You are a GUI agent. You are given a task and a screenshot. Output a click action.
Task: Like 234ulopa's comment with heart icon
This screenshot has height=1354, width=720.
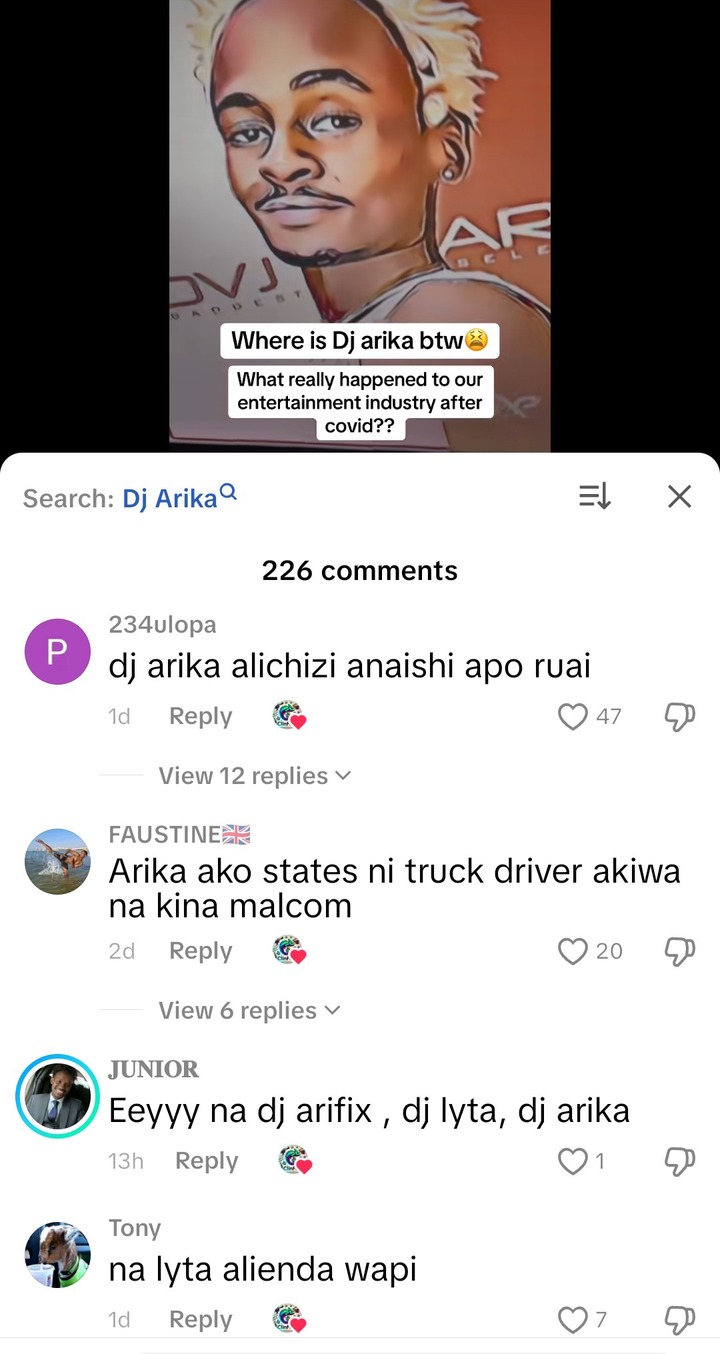pos(573,716)
